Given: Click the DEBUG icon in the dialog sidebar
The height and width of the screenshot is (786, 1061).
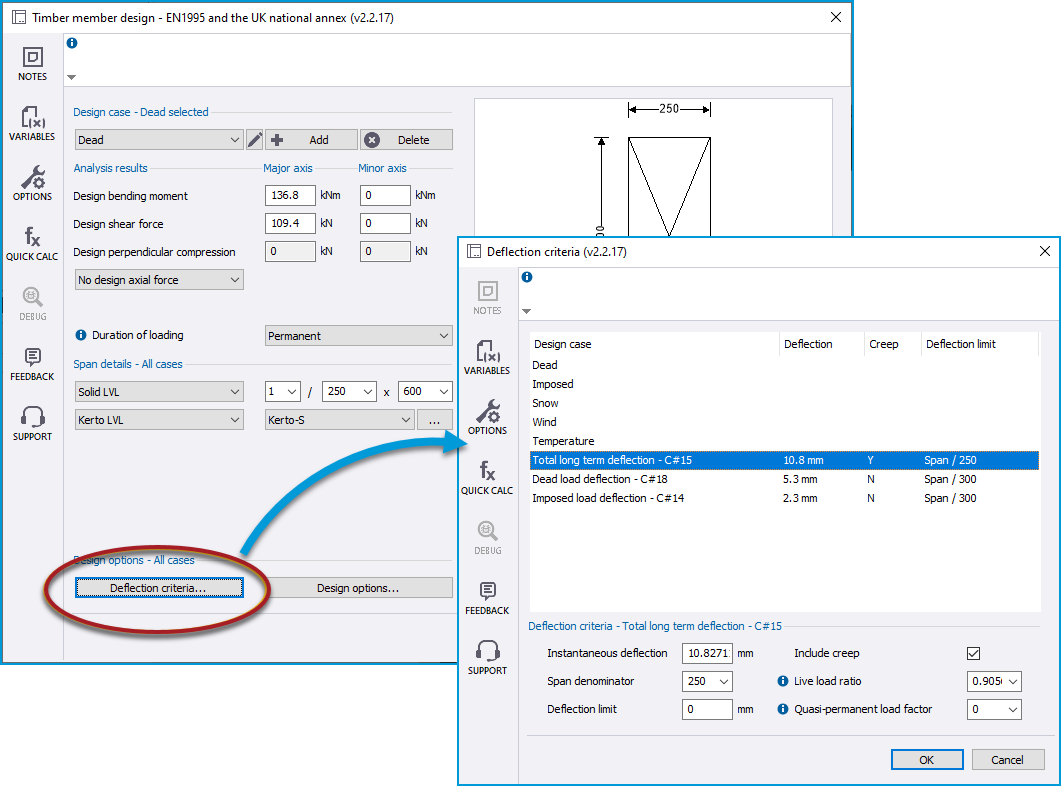Looking at the screenshot, I should (x=487, y=536).
